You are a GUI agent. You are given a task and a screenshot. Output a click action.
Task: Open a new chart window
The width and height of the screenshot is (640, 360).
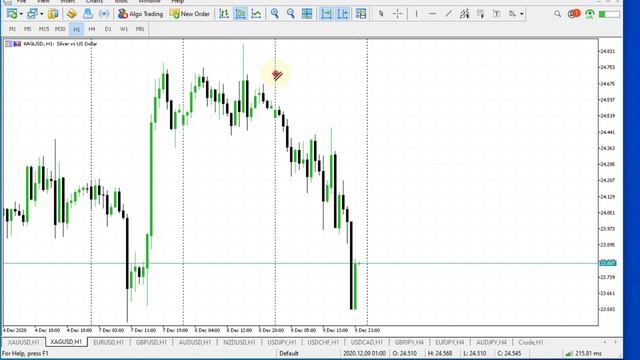[12, 14]
